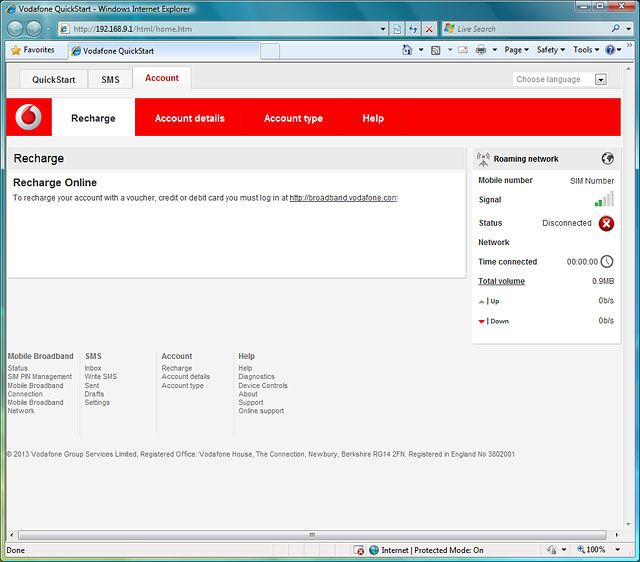Click the browser Stop loading button
This screenshot has width=640, height=562.
click(429, 29)
